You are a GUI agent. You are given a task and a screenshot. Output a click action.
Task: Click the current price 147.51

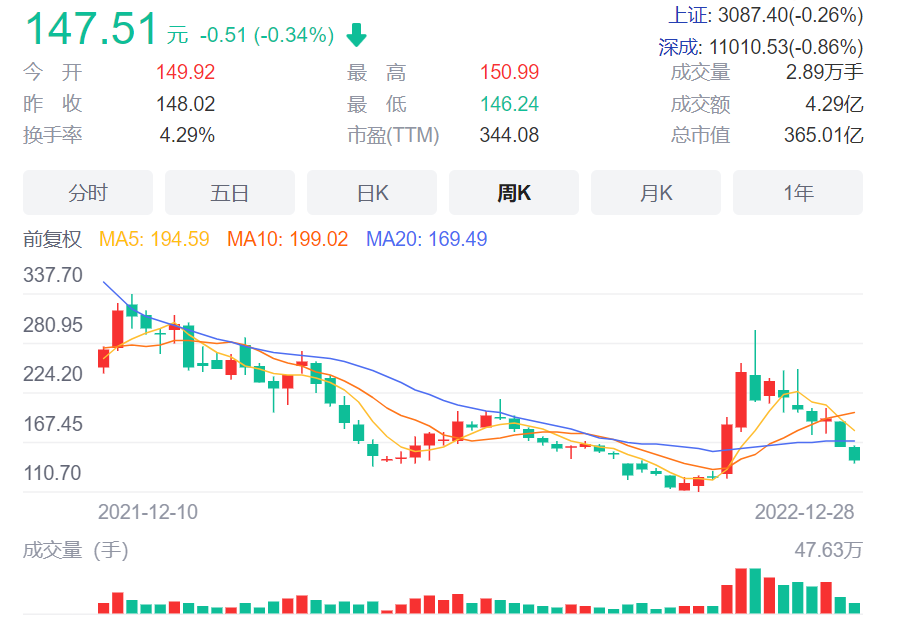(90, 30)
